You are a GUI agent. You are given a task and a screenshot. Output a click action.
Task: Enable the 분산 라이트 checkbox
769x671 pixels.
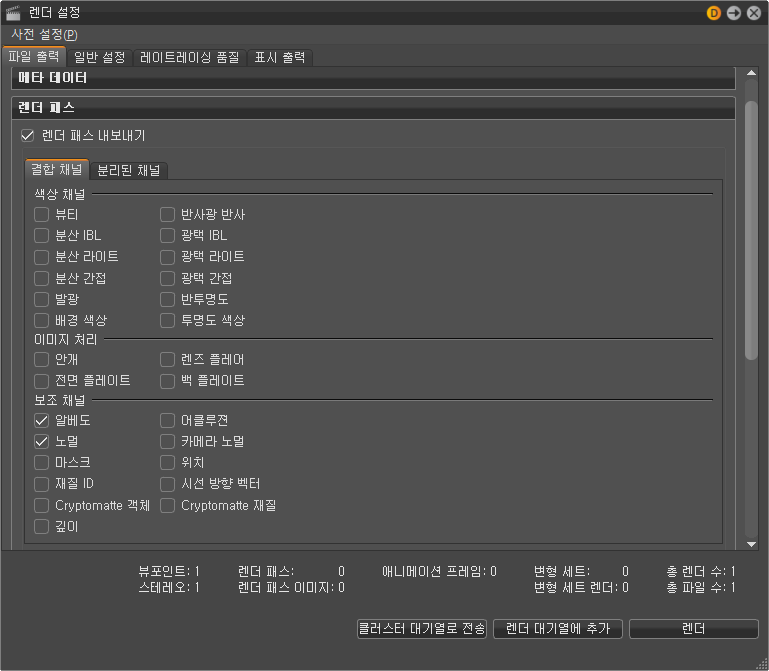click(x=41, y=257)
